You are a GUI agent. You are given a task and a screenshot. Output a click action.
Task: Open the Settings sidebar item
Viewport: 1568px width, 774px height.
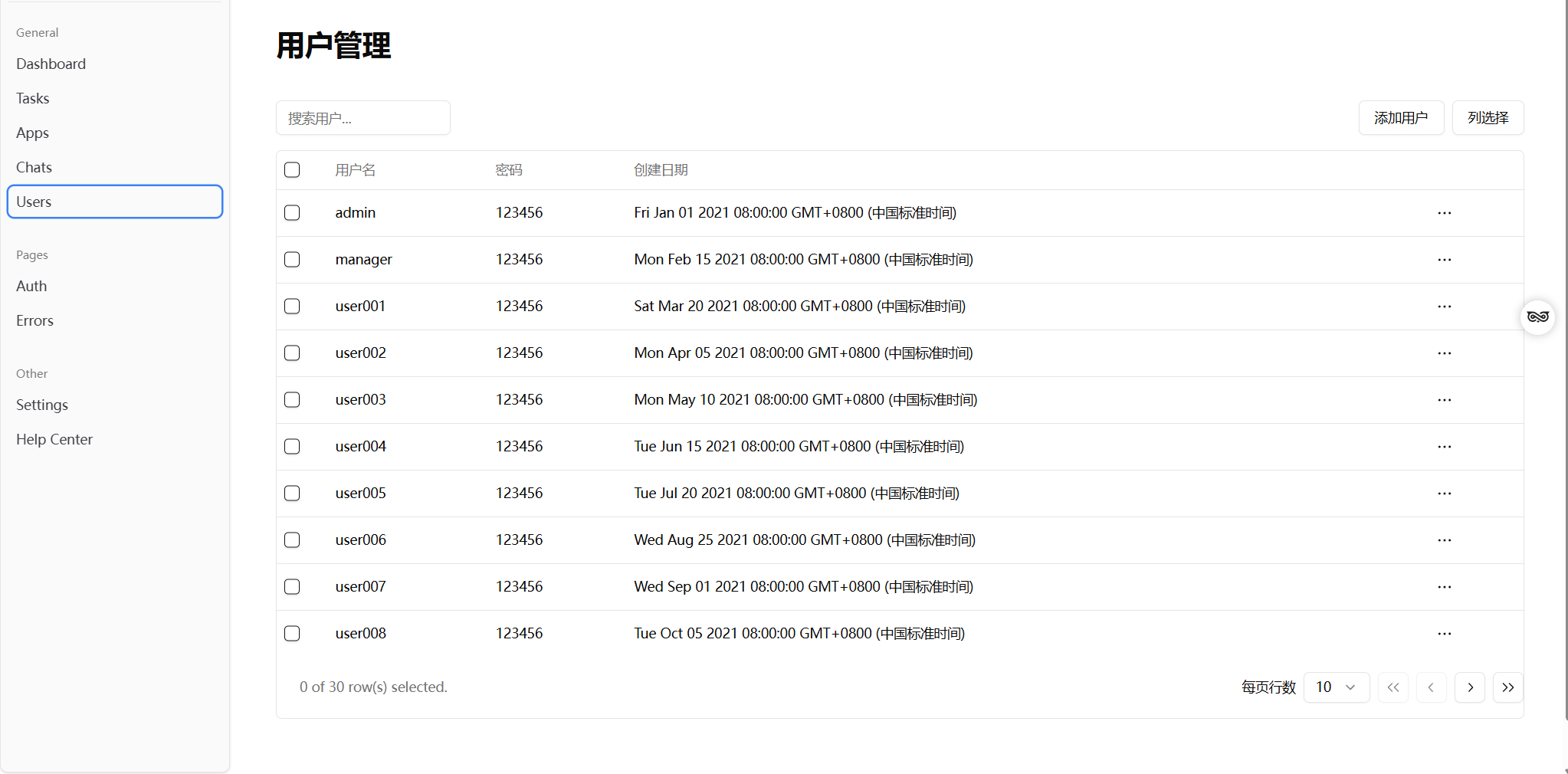coord(42,405)
